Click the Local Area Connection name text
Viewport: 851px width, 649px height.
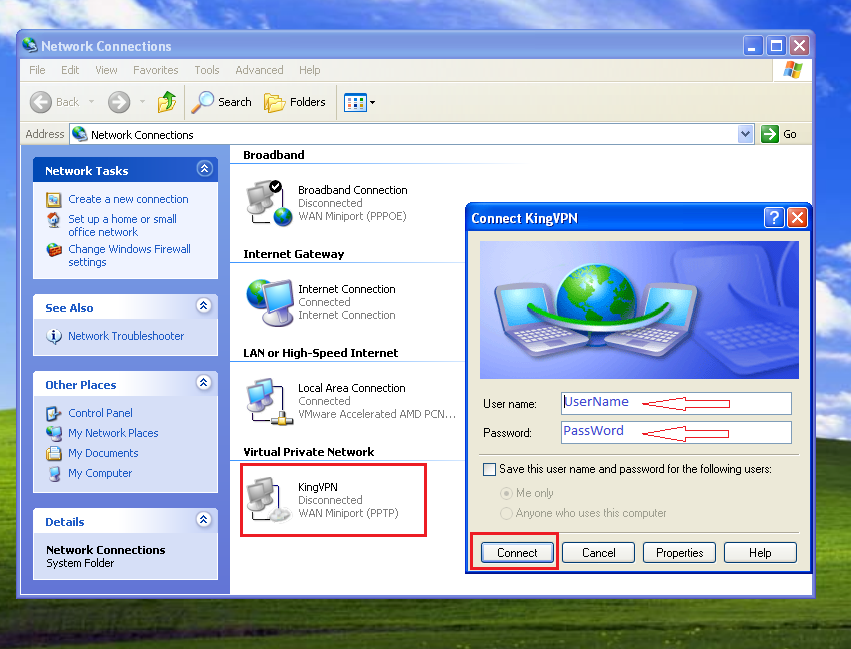[352, 388]
